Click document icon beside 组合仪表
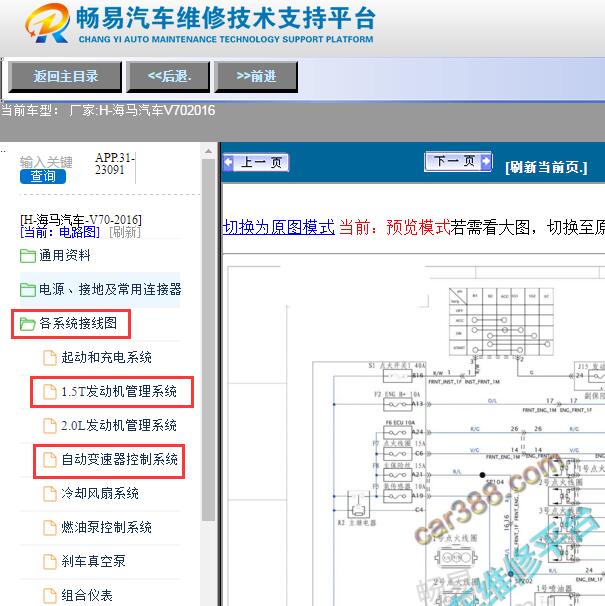The width and height of the screenshot is (605, 606). coord(49,596)
